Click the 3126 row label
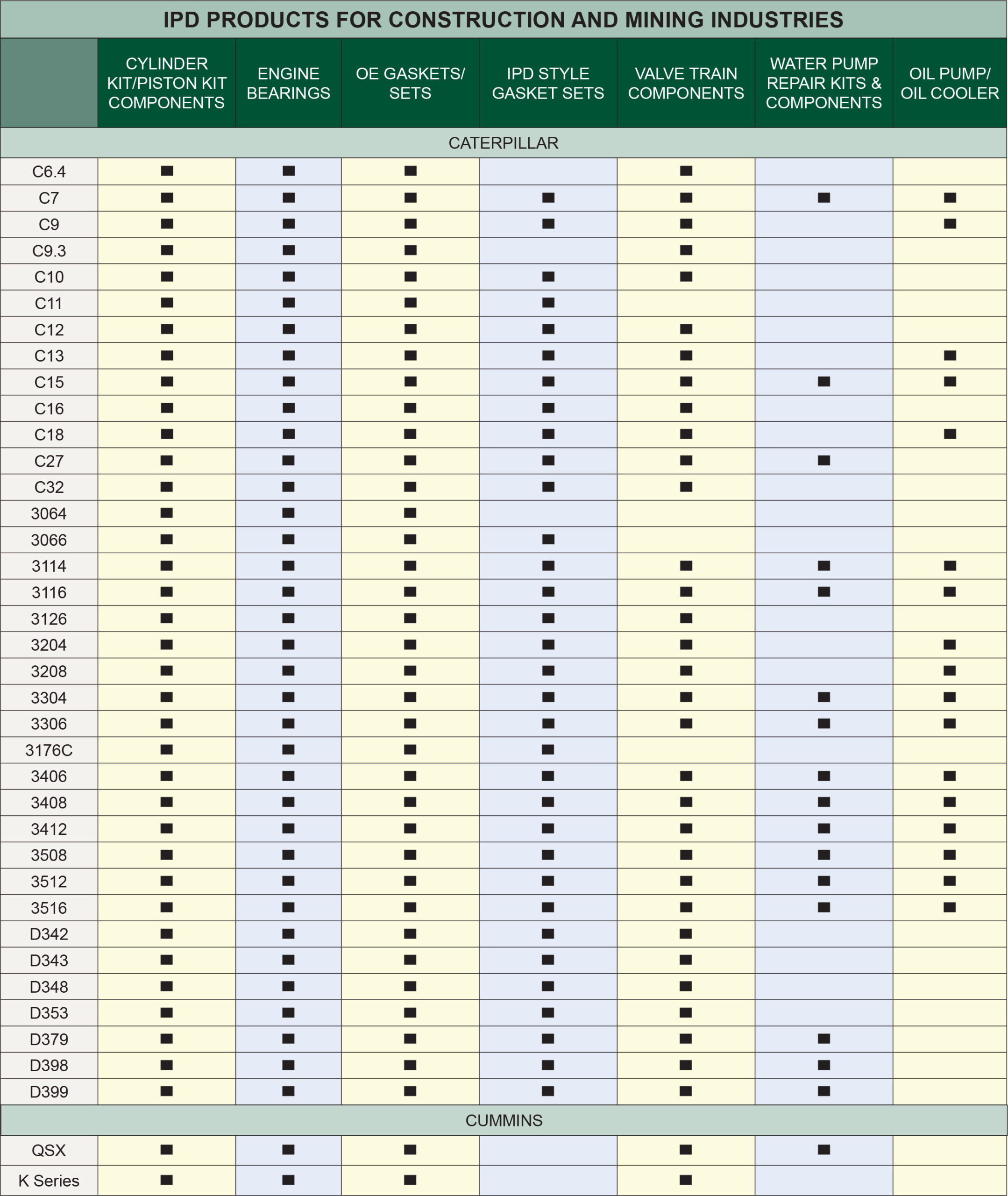Viewport: 1008px width, 1196px height. [49, 618]
